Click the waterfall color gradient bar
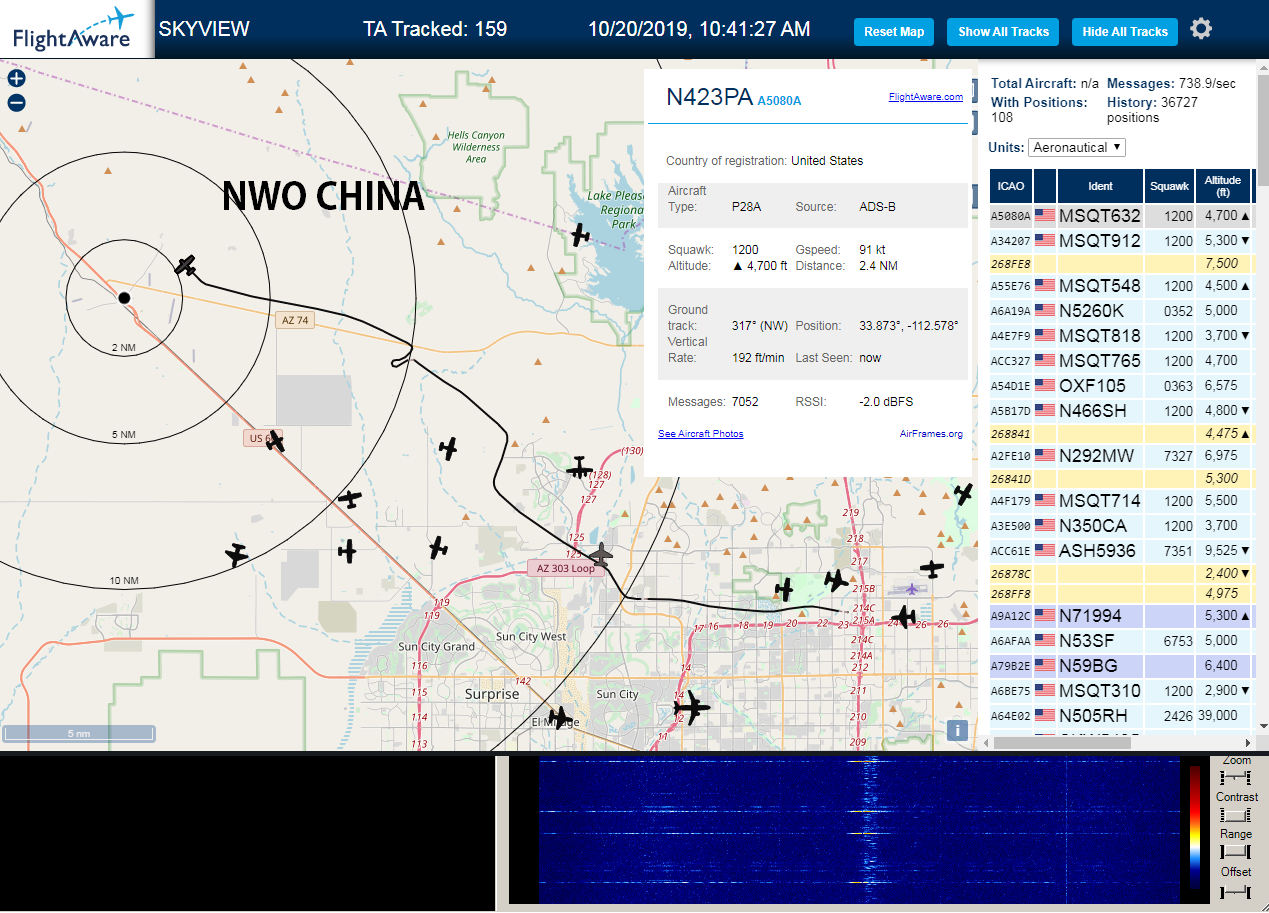Viewport: 1269px width, 913px height. coord(1194,827)
